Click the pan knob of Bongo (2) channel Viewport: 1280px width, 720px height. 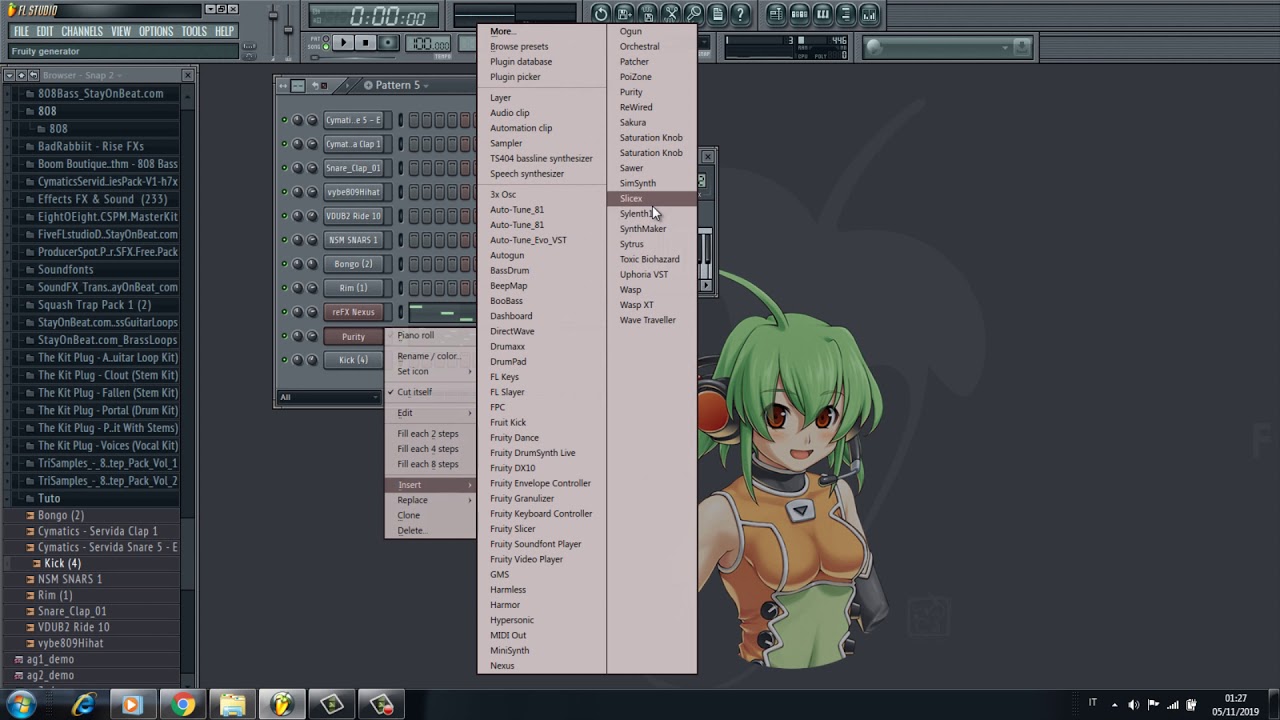click(x=297, y=264)
